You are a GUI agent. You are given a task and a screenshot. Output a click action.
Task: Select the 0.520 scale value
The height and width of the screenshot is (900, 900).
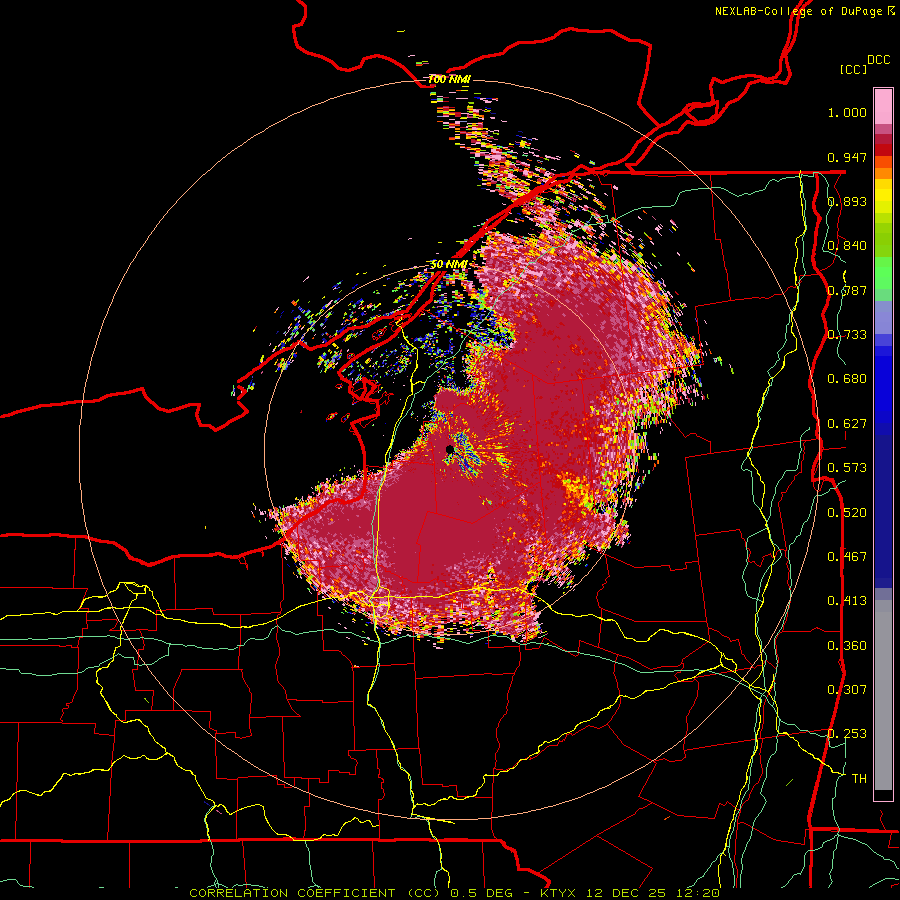tap(847, 513)
